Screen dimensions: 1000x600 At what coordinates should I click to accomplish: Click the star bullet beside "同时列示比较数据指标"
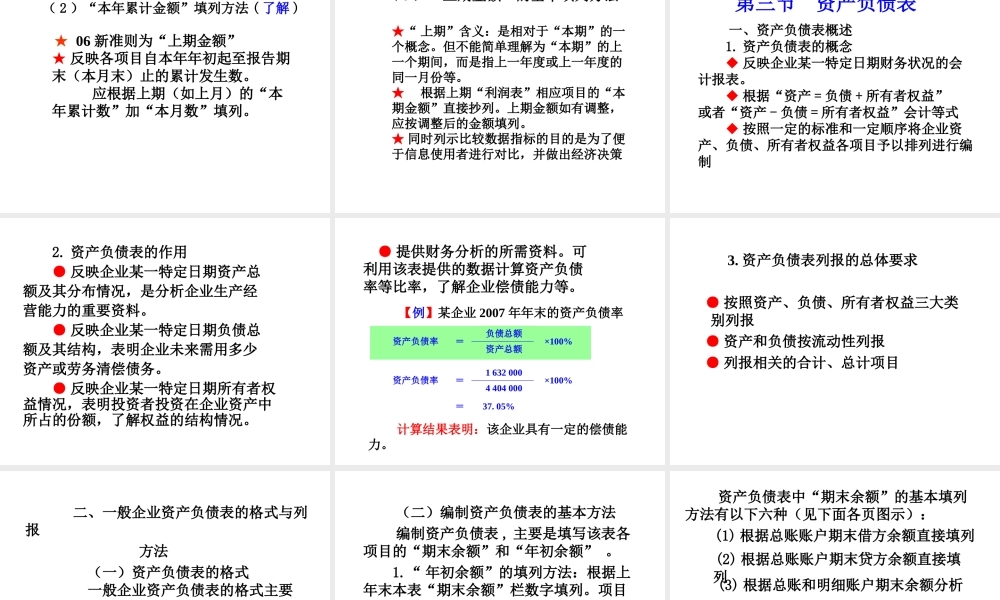(397, 138)
